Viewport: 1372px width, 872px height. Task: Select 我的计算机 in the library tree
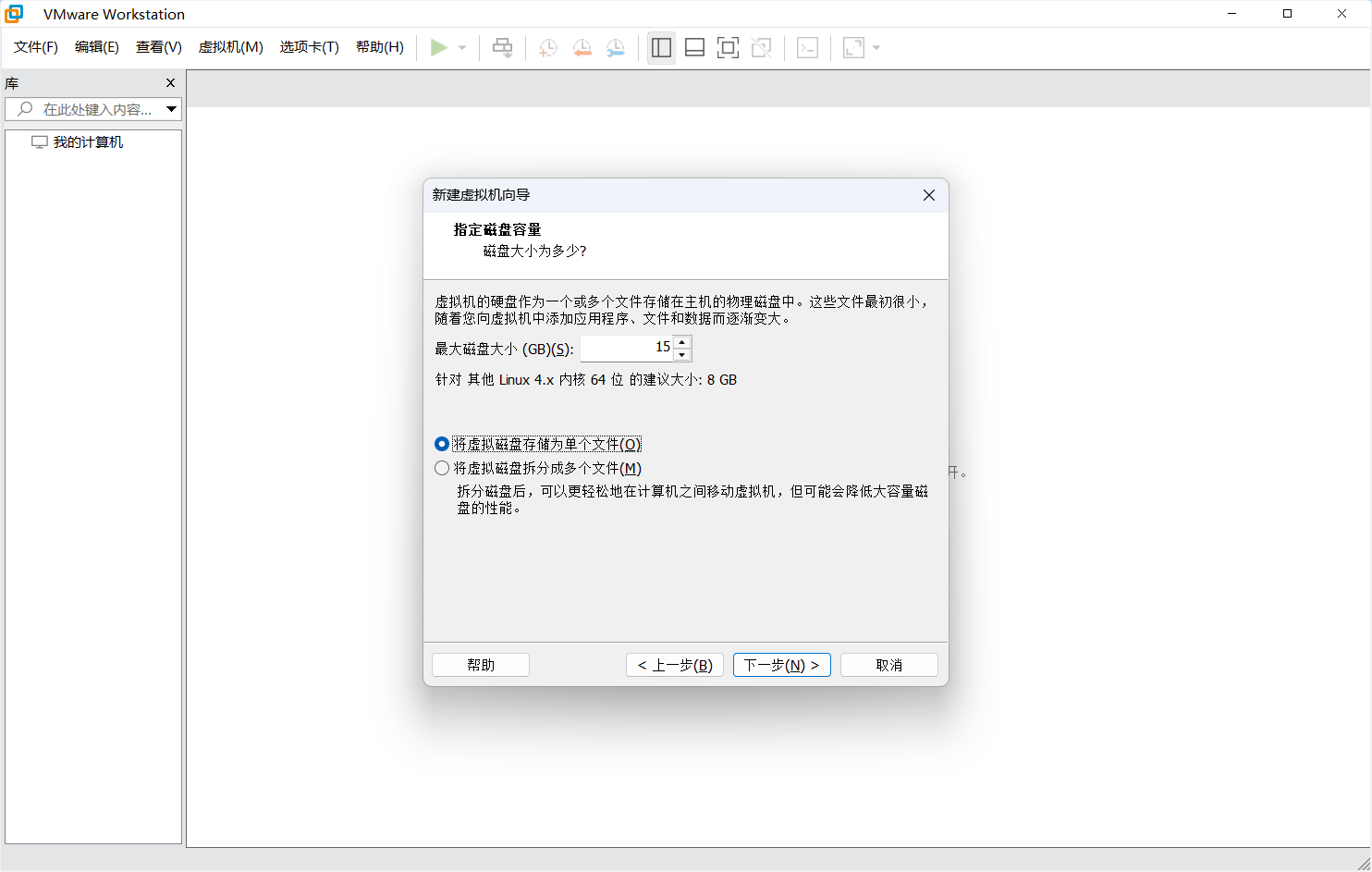[x=88, y=142]
